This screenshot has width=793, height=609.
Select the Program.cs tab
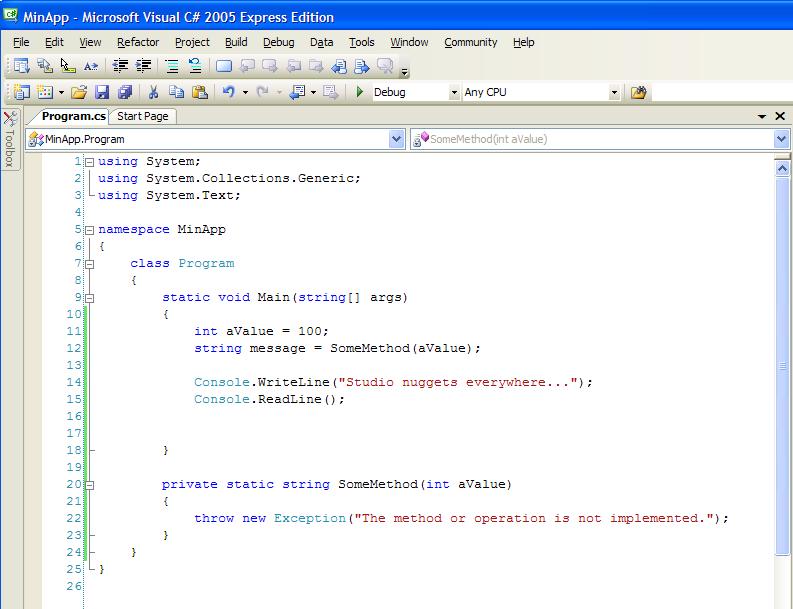74,116
